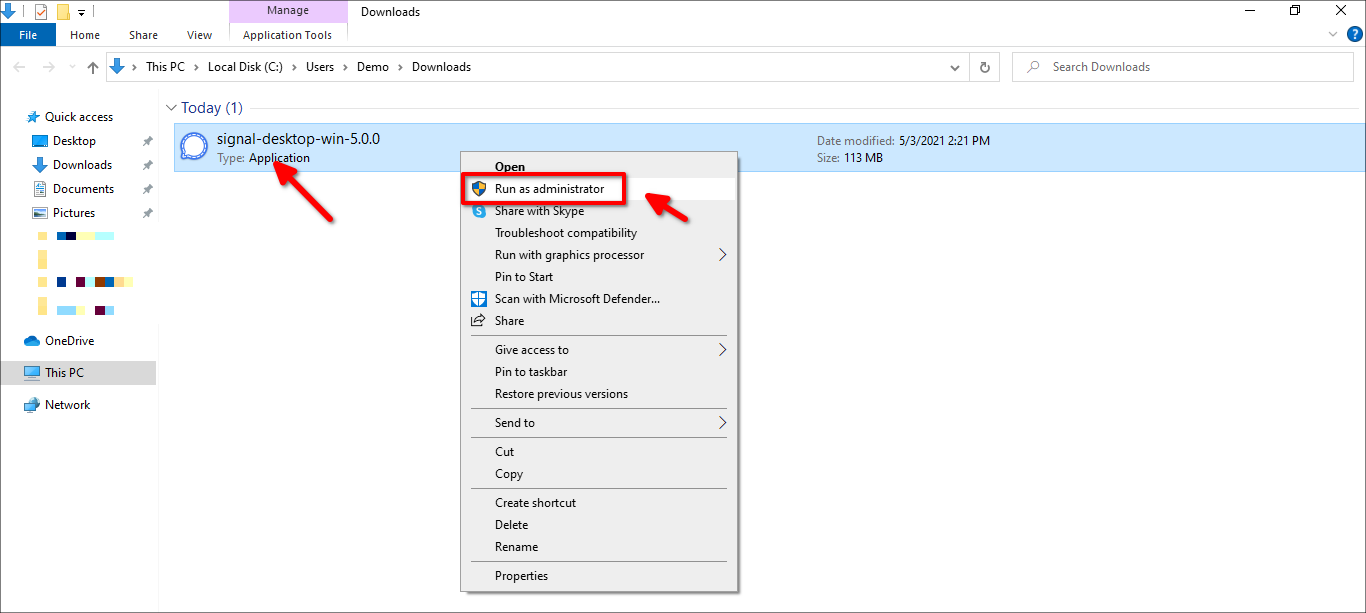Choose Pin to taskbar

pyautogui.click(x=599, y=372)
